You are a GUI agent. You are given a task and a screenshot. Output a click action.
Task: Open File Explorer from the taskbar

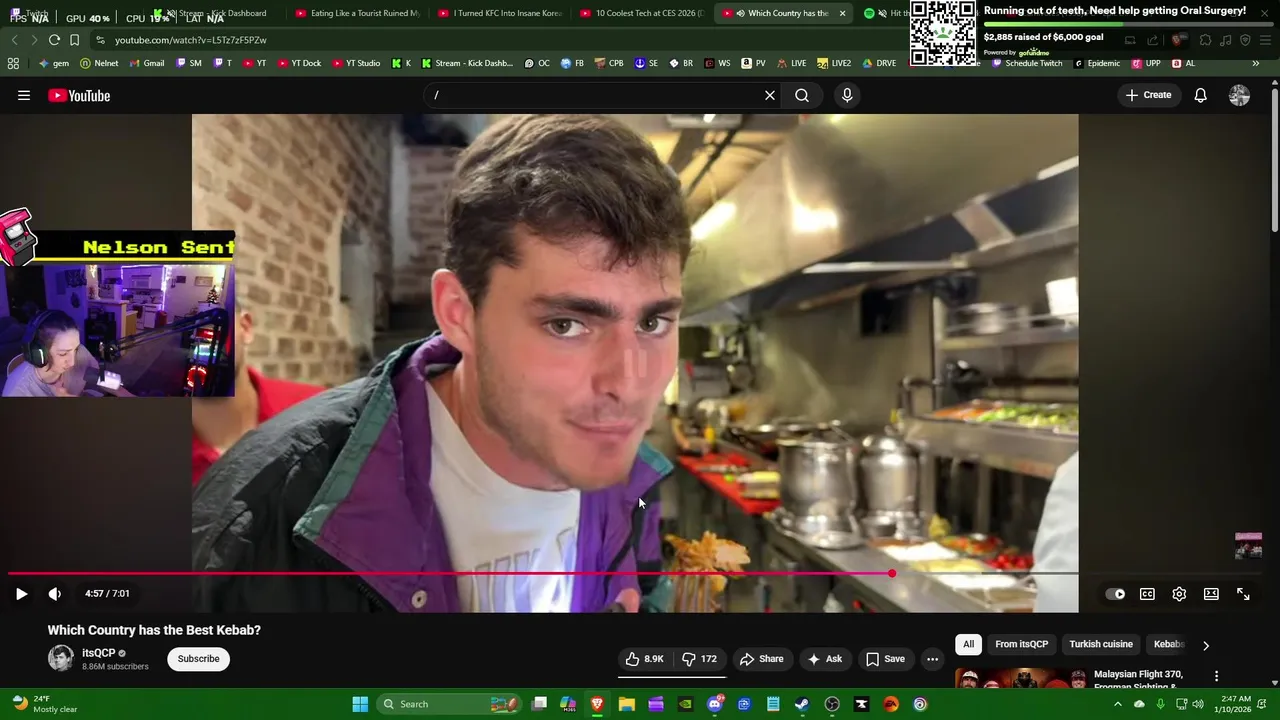tap(626, 704)
